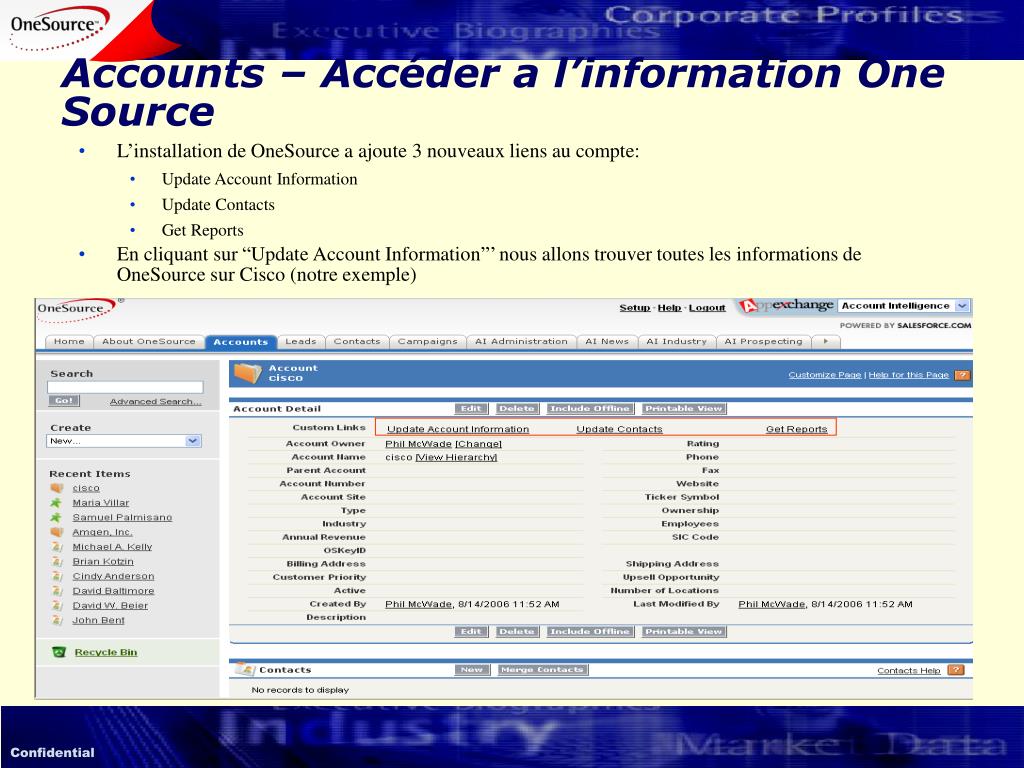The width and height of the screenshot is (1024, 768).
Task: Switch to the Home tab
Action: click(69, 341)
